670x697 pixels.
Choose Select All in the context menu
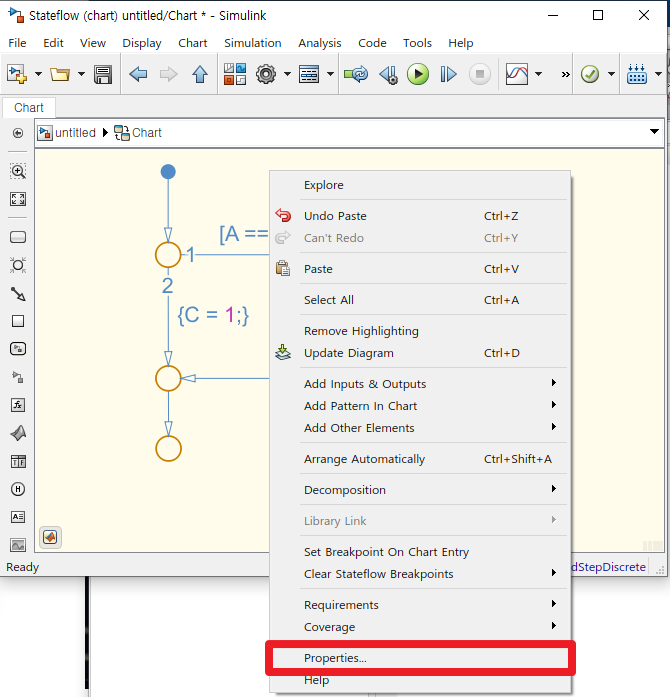tap(420, 300)
